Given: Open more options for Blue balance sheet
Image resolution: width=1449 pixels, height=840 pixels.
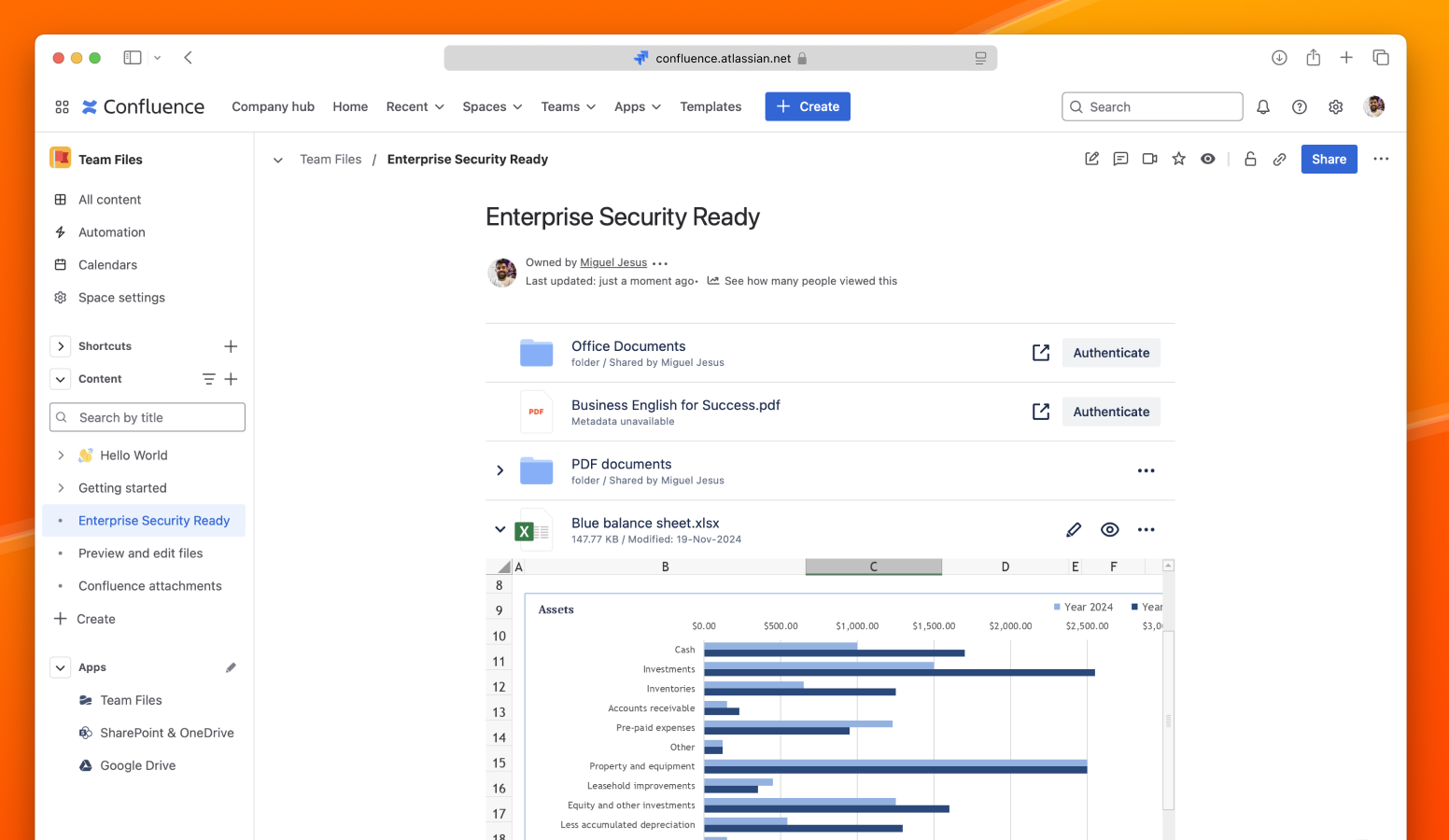Looking at the screenshot, I should pyautogui.click(x=1147, y=529).
